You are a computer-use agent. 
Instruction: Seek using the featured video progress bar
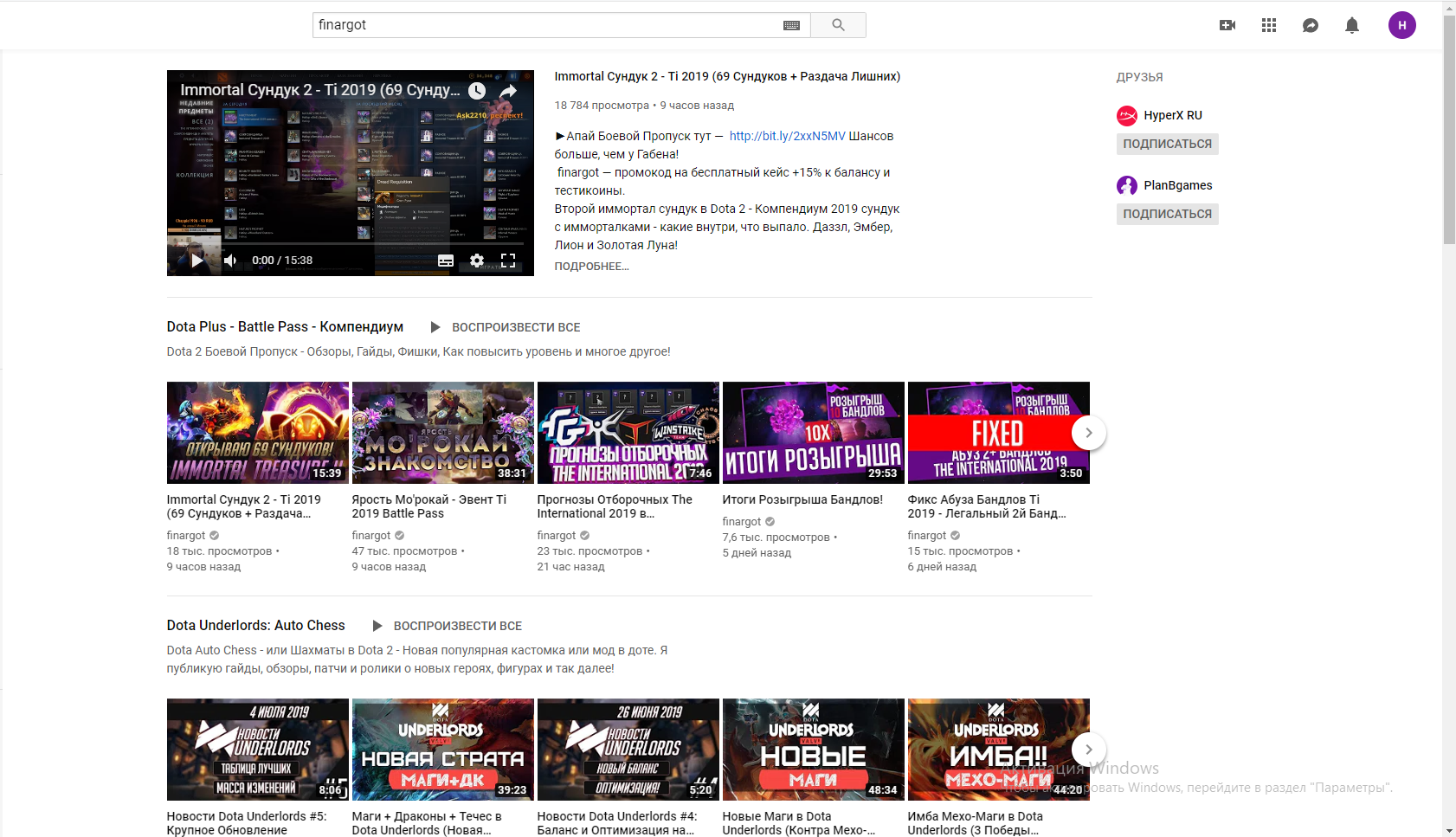tap(350, 243)
